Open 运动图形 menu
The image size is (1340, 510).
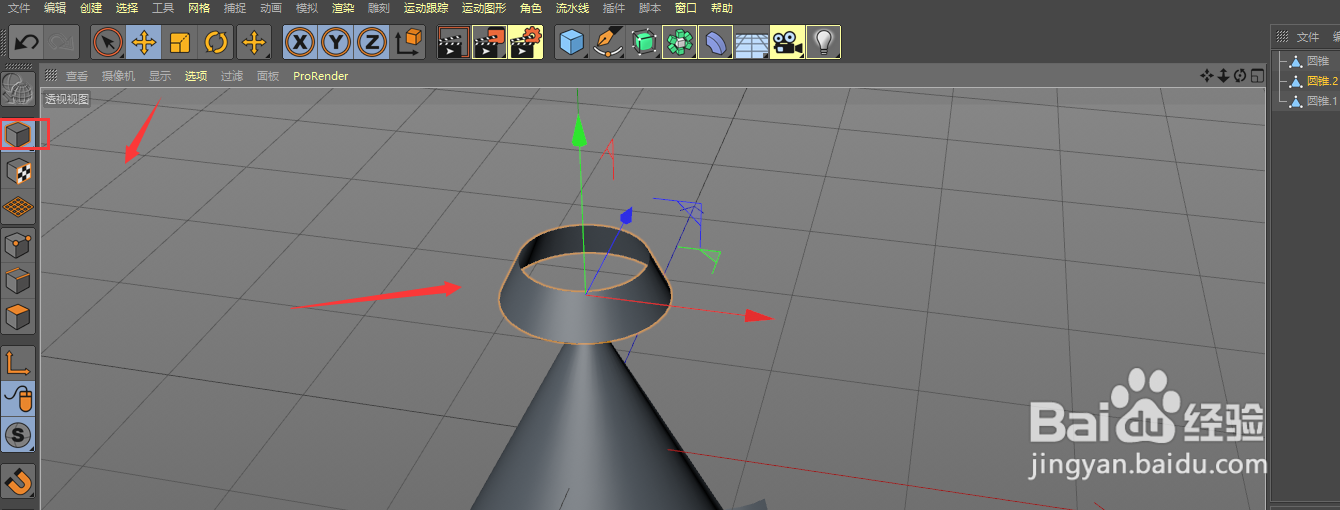click(x=484, y=8)
